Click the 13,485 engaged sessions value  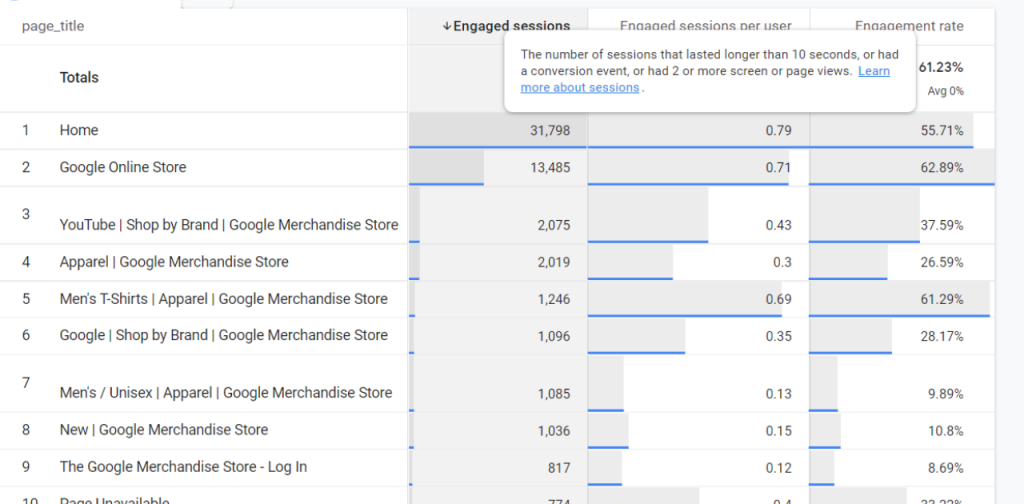[550, 167]
